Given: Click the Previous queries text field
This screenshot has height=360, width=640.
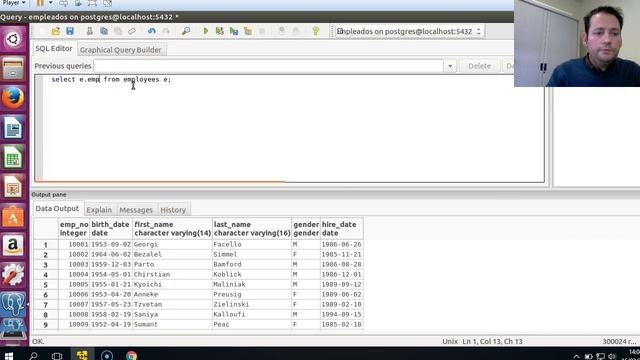Looking at the screenshot, I should [x=269, y=66].
